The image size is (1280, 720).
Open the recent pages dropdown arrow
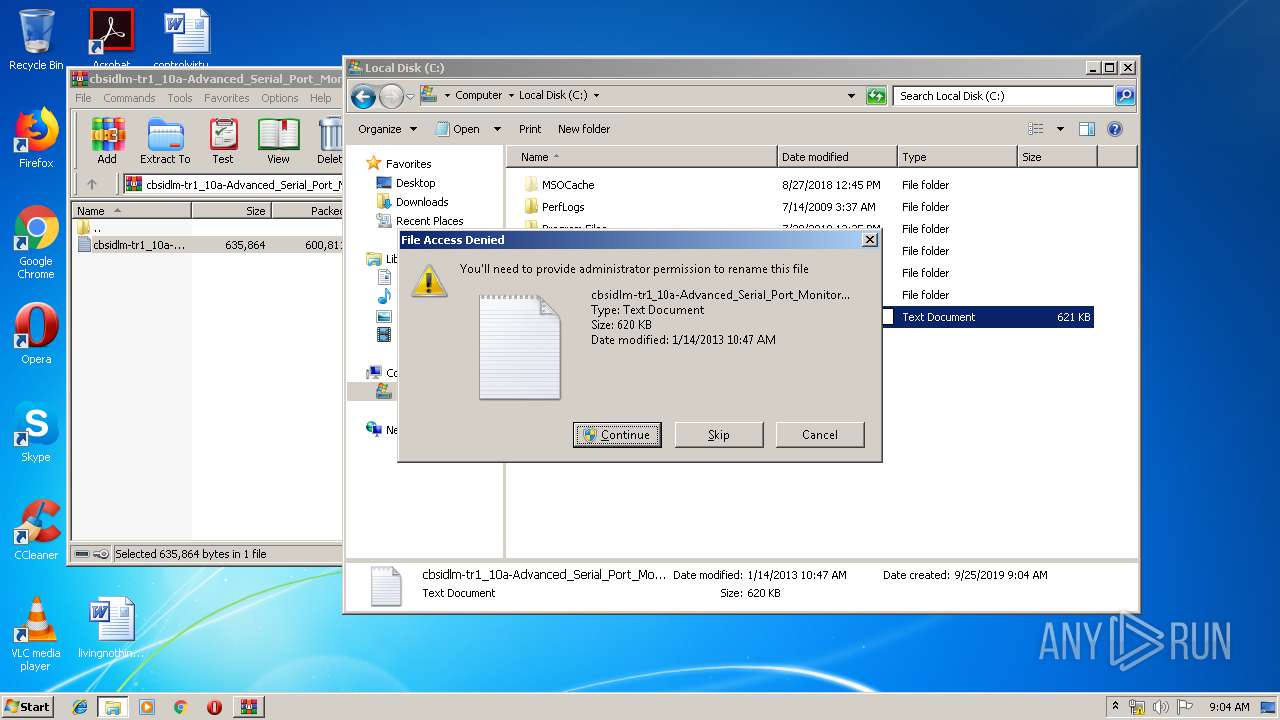click(410, 97)
